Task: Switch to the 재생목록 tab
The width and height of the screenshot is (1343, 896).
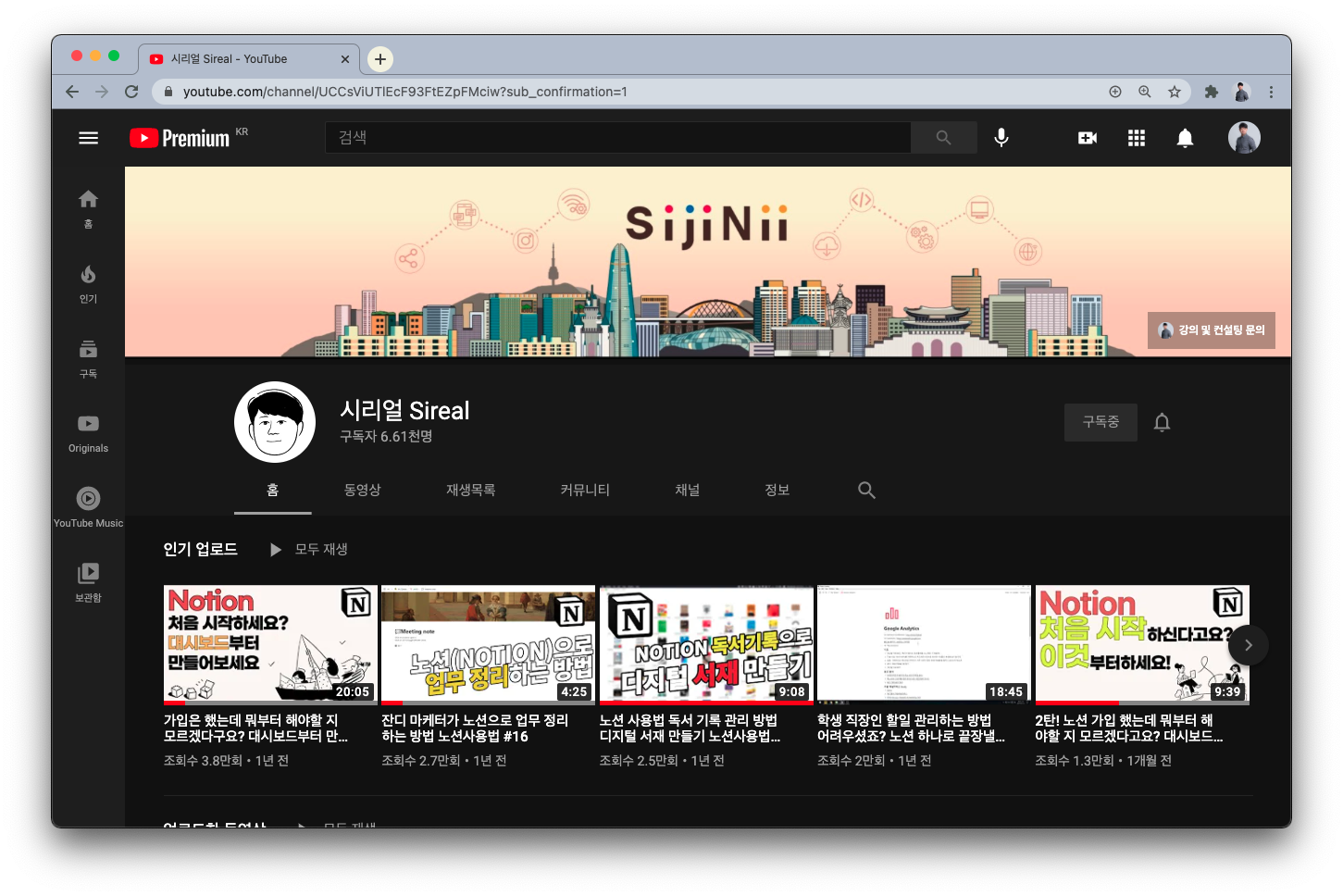Action: [470, 491]
